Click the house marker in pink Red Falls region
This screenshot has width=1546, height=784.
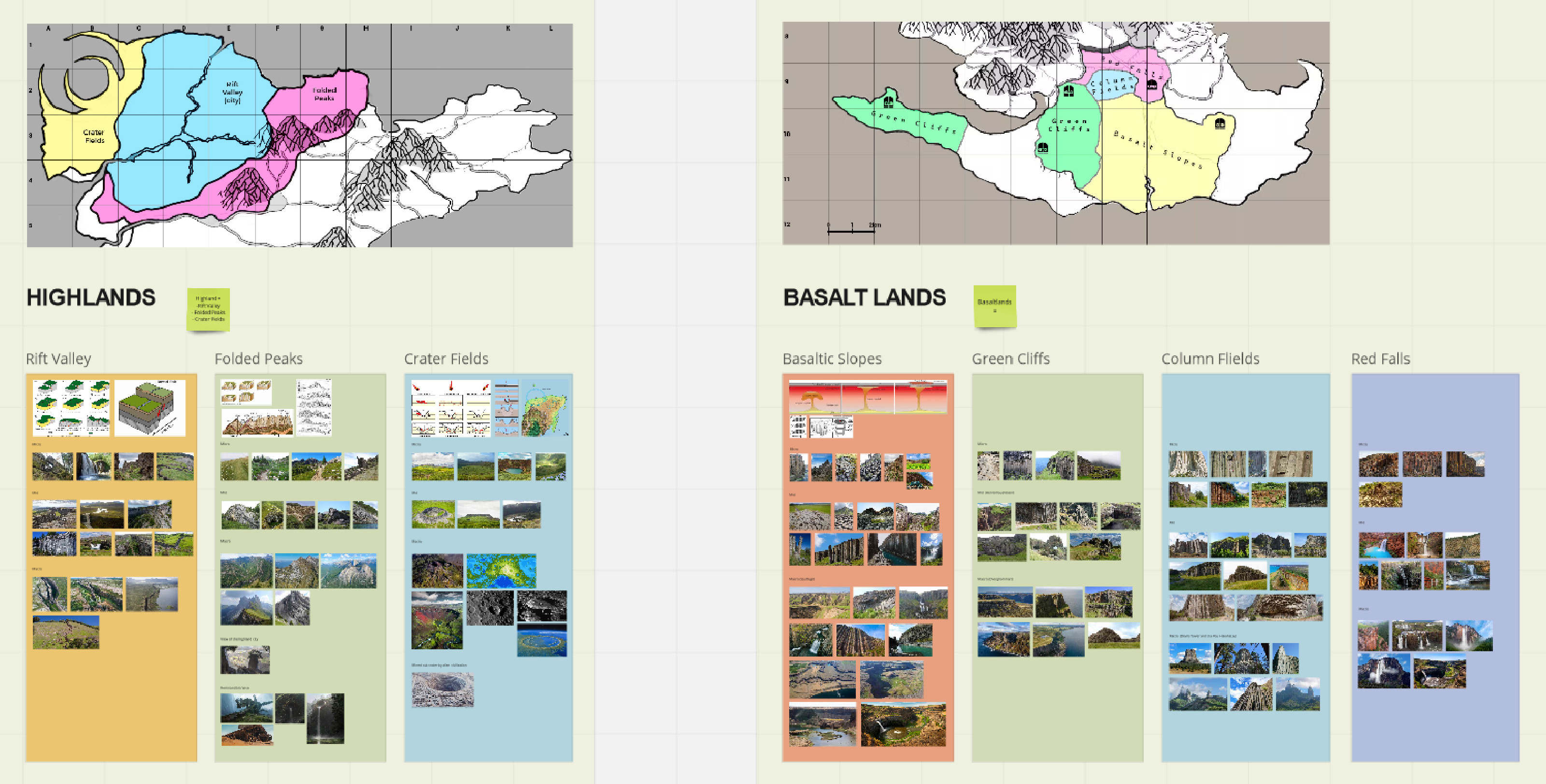click(1152, 84)
